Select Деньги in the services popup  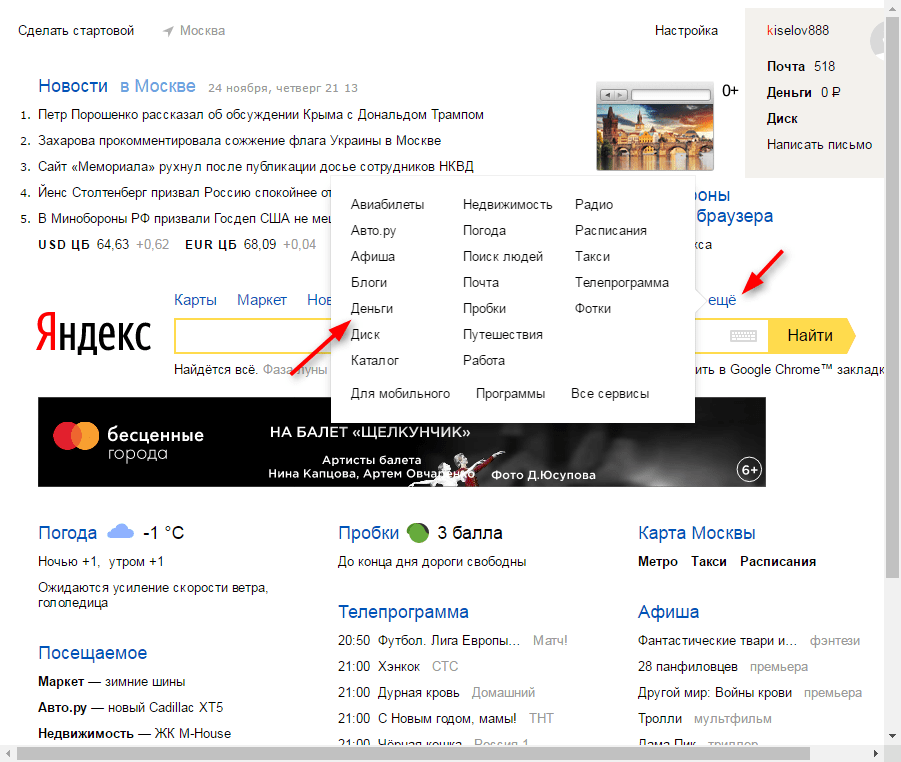(372, 309)
